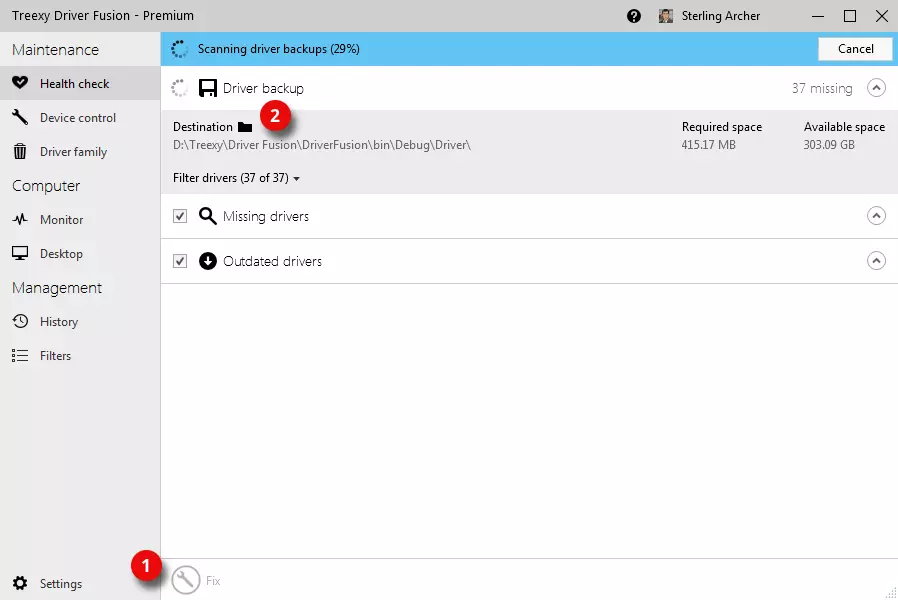Click the Scanning driver backups (29%) text
Image resolution: width=898 pixels, height=600 pixels.
coord(279,49)
